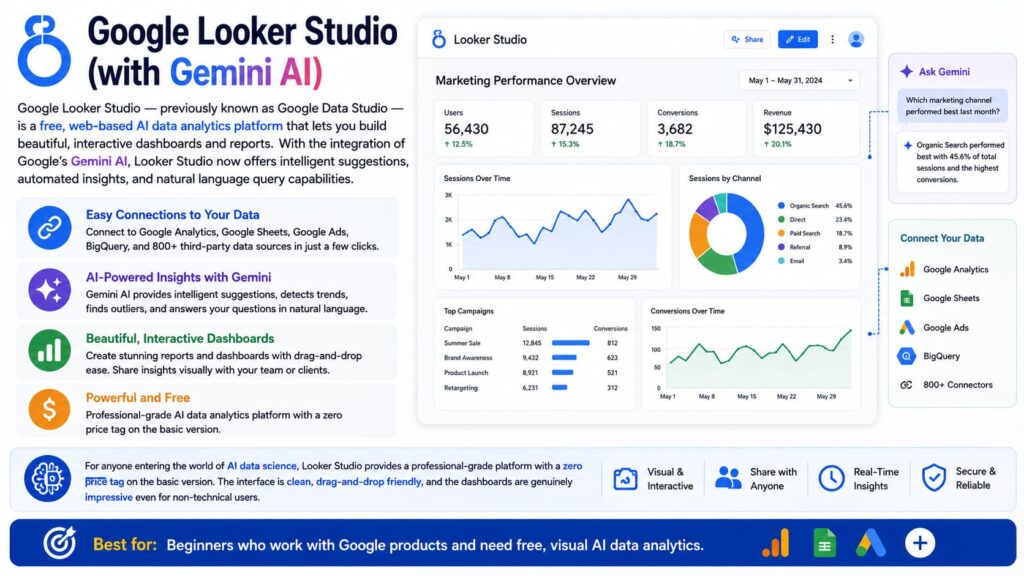
Task: Click the Conversions column header in Top Campaigns
Action: [610, 328]
